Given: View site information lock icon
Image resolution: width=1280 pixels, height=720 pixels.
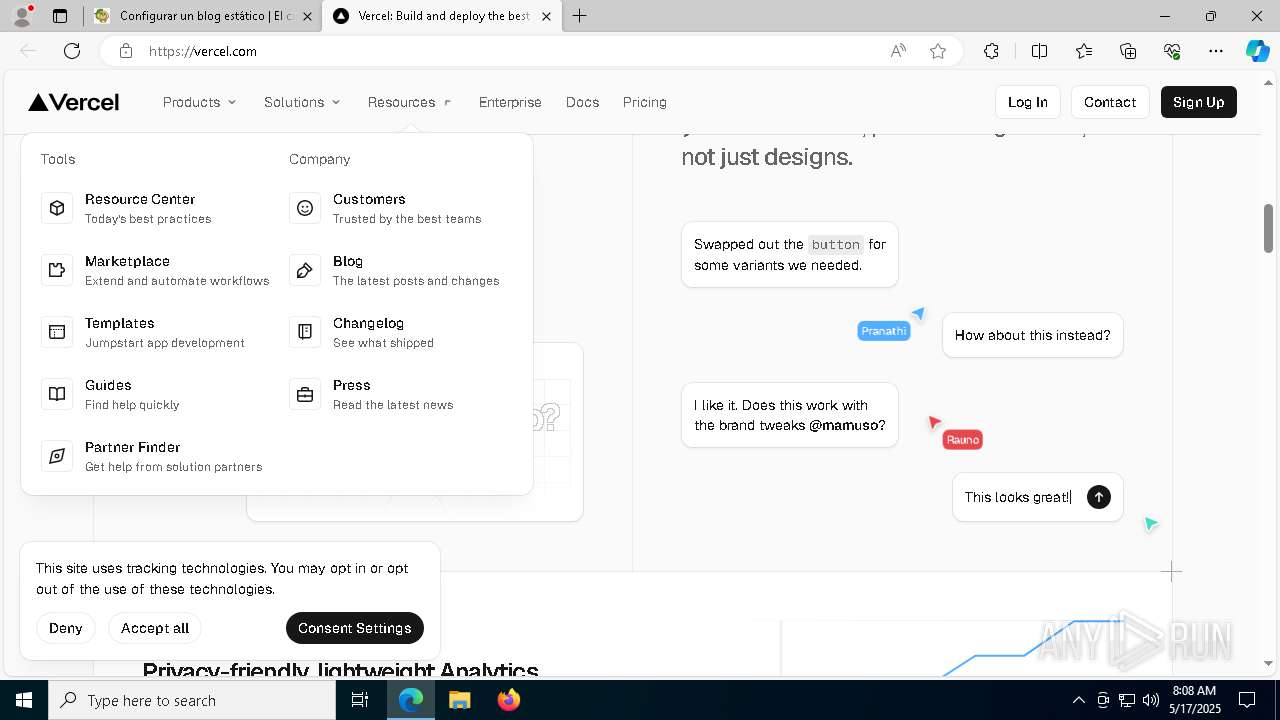Looking at the screenshot, I should [125, 51].
